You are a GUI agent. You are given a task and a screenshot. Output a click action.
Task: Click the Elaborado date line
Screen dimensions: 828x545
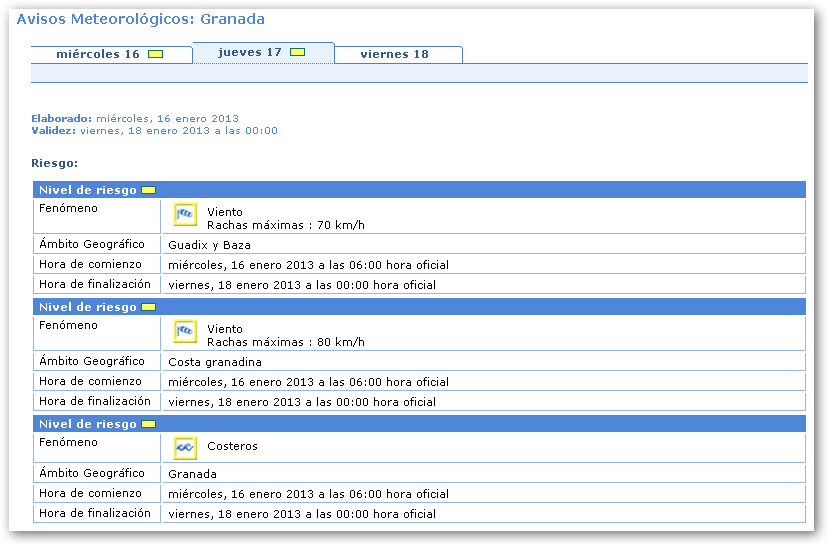[135, 118]
